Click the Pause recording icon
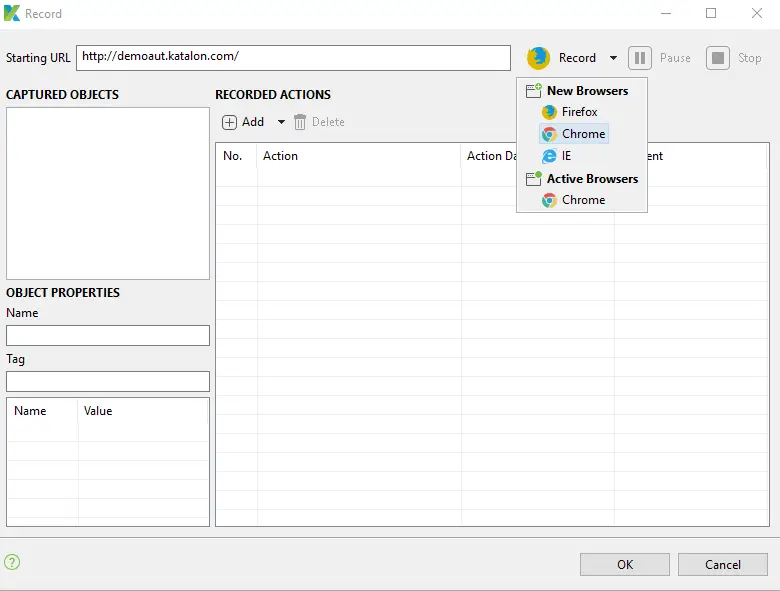 click(x=640, y=58)
